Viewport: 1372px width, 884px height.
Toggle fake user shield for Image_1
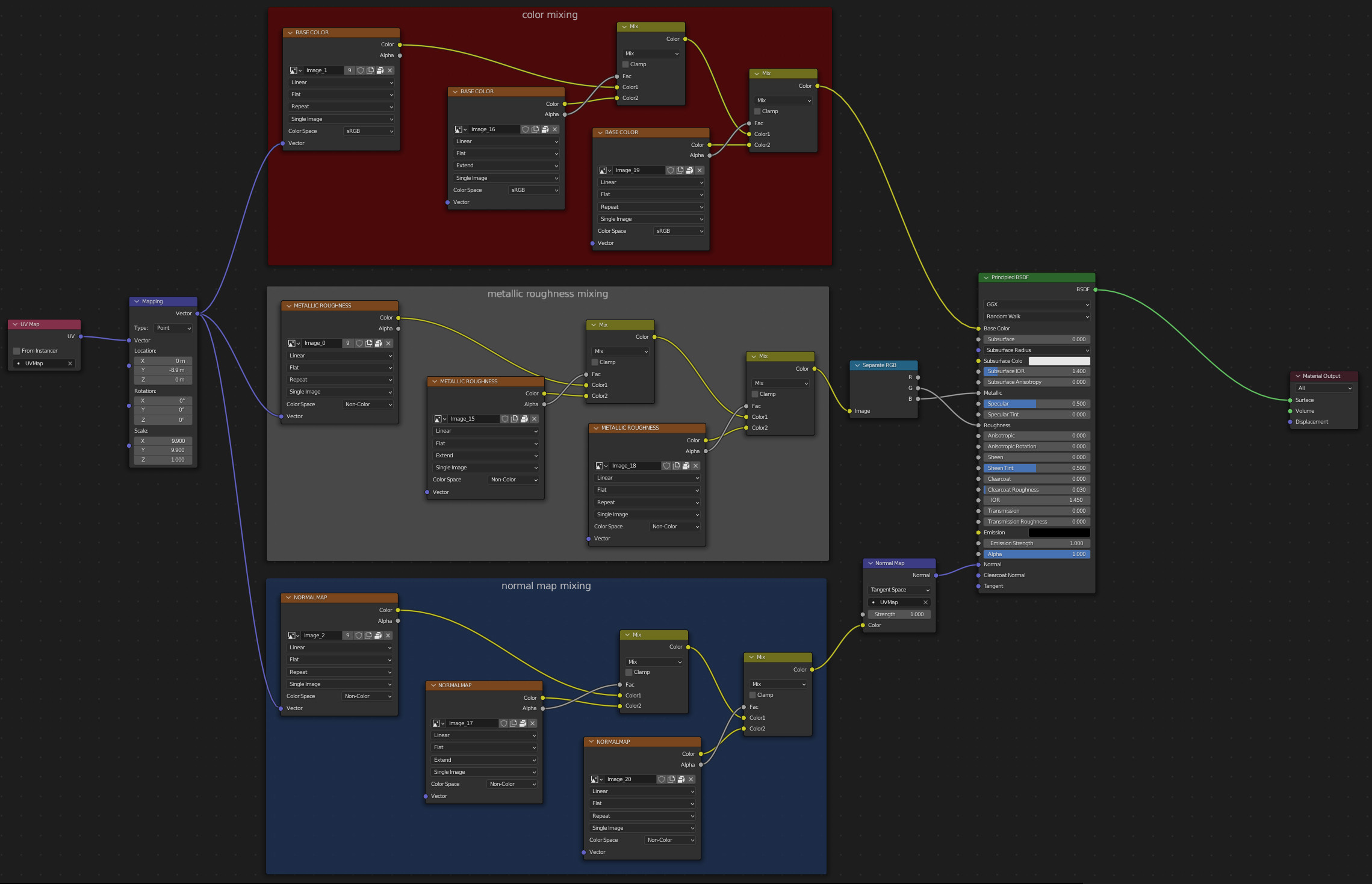click(x=361, y=70)
